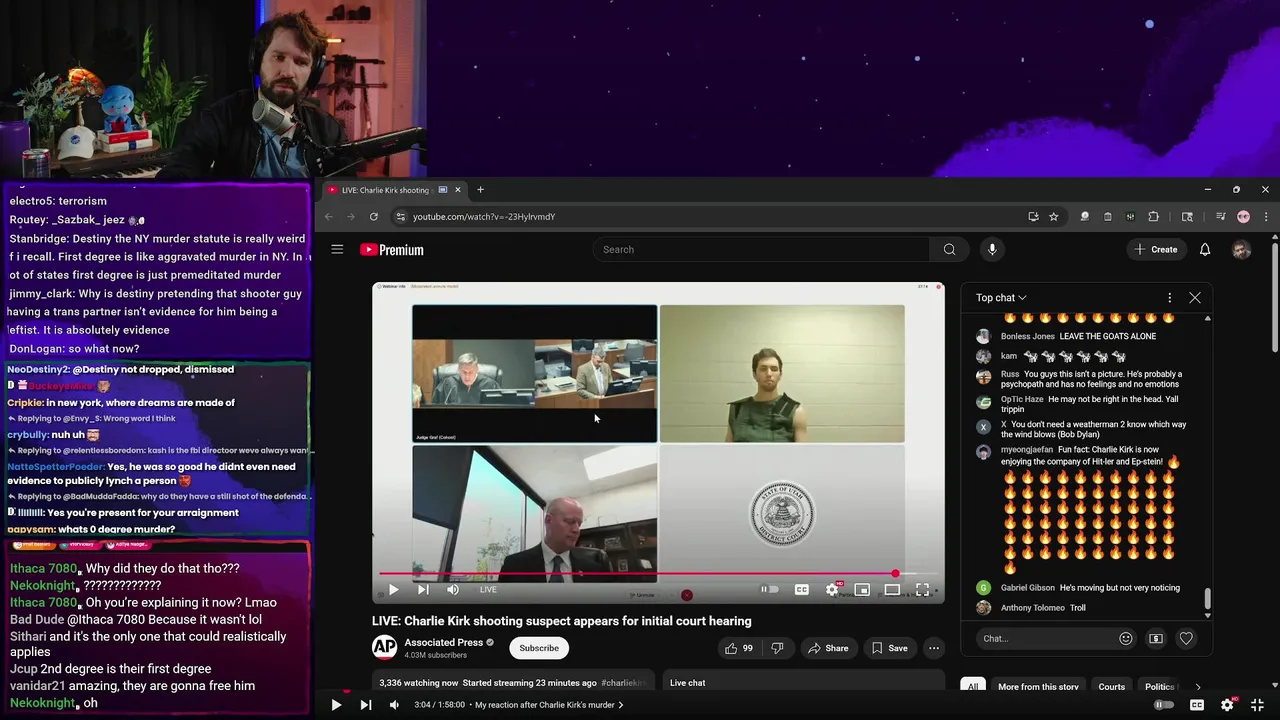Expand the Top chat dropdown
Image resolution: width=1280 pixels, height=720 pixels.
coord(1001,297)
